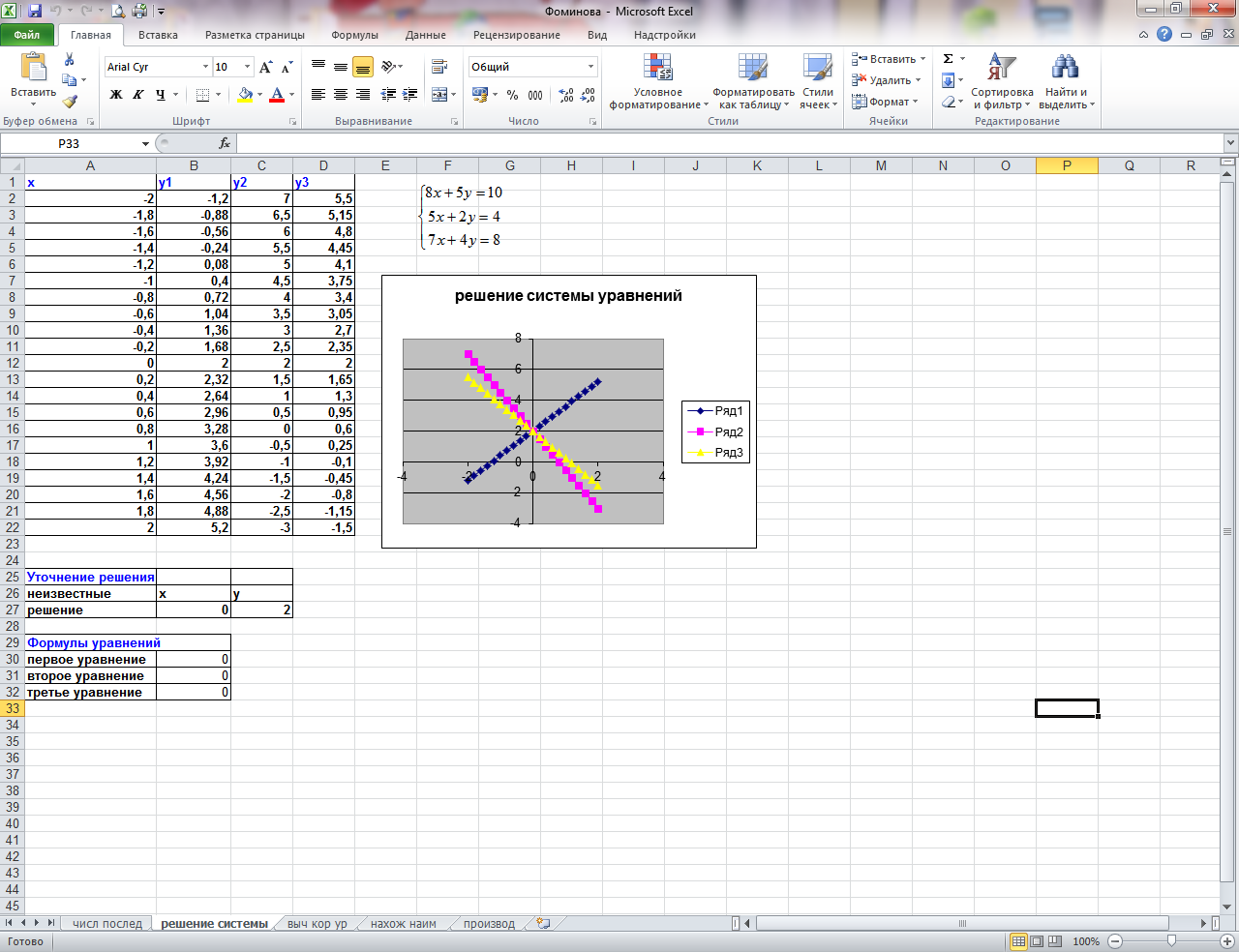Open the Font Color dropdown arrow

[x=292, y=95]
